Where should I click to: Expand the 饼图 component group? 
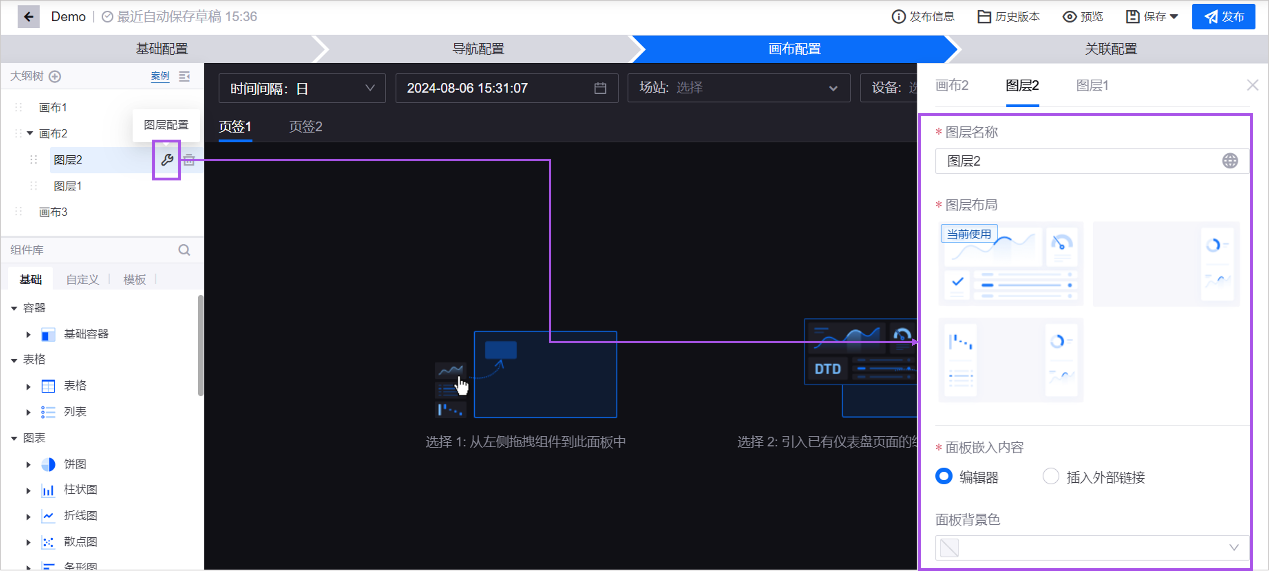(28, 464)
